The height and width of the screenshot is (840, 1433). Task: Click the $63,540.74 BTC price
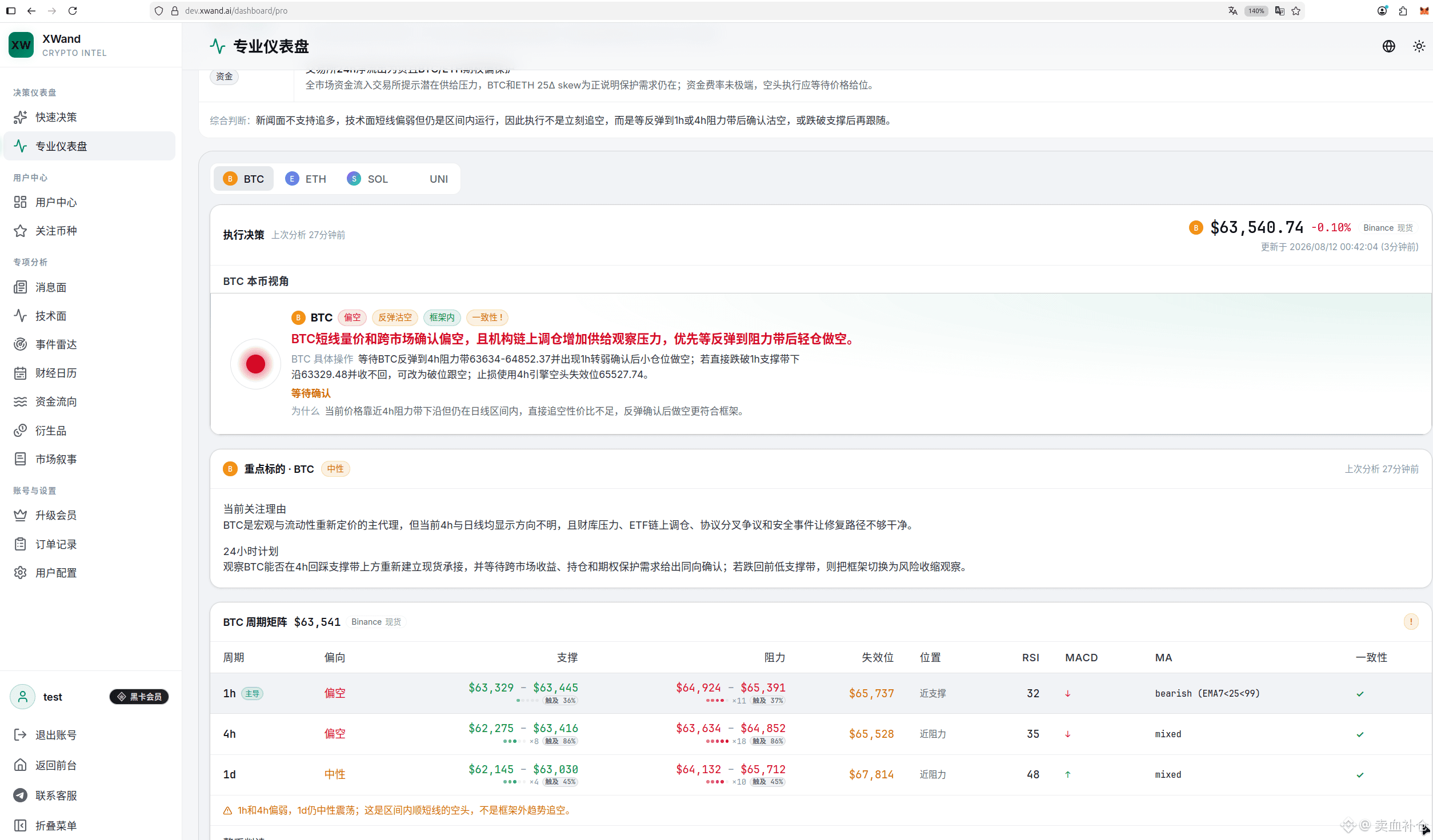(x=1257, y=227)
